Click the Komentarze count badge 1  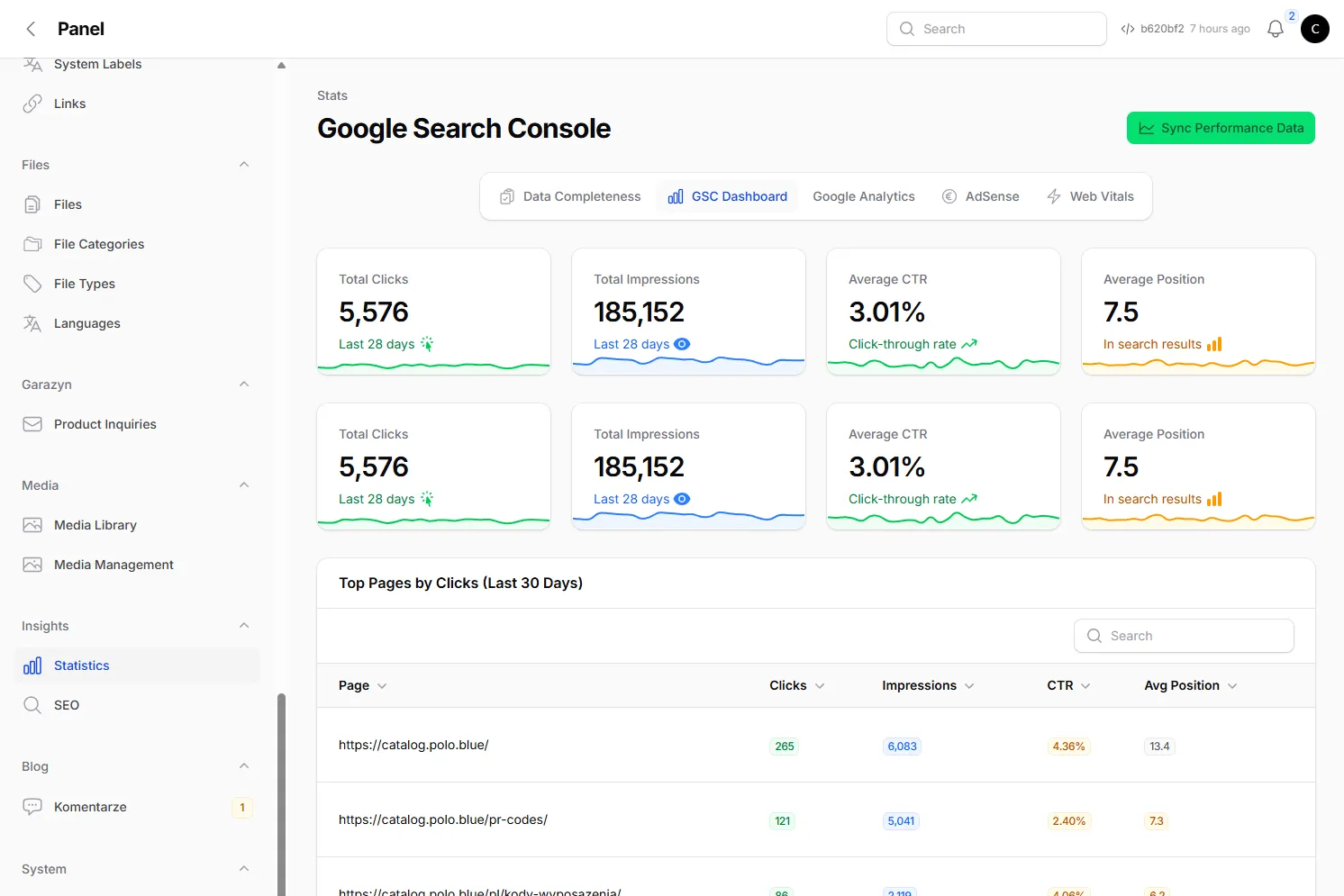[x=242, y=807]
